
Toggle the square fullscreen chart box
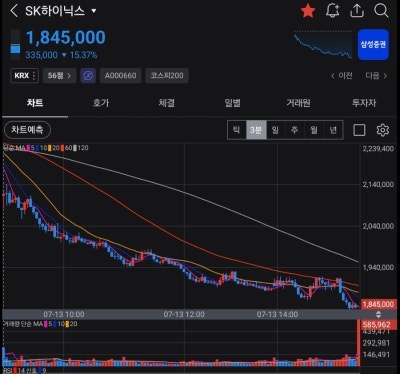coord(359,130)
